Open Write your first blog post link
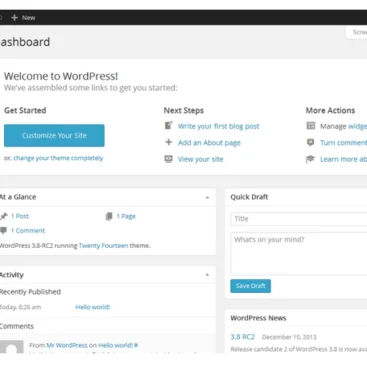The image size is (367, 367). click(x=218, y=126)
